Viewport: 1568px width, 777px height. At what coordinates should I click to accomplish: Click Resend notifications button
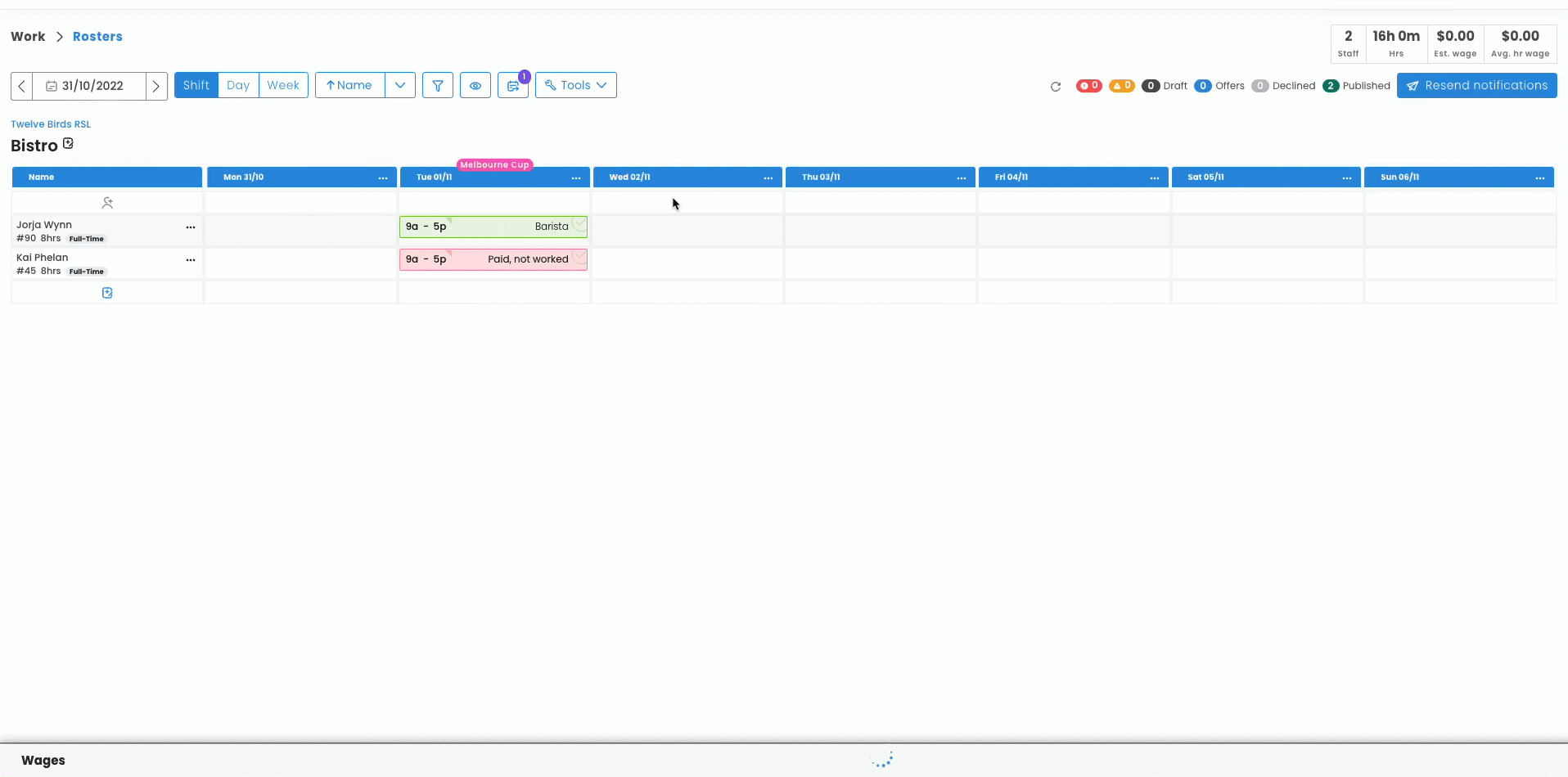click(x=1476, y=85)
